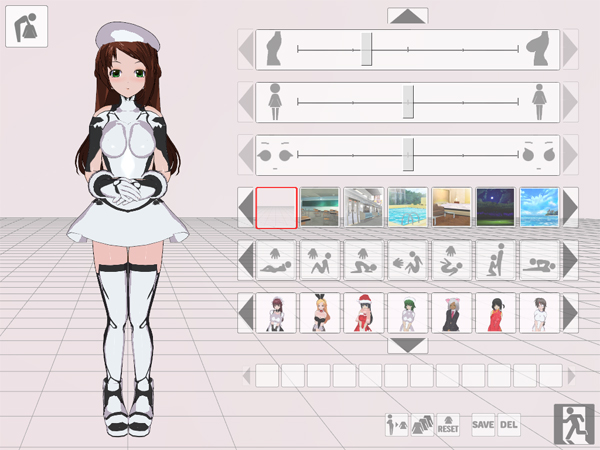Select the kneeling-before-standing pose icon

tap(496, 260)
